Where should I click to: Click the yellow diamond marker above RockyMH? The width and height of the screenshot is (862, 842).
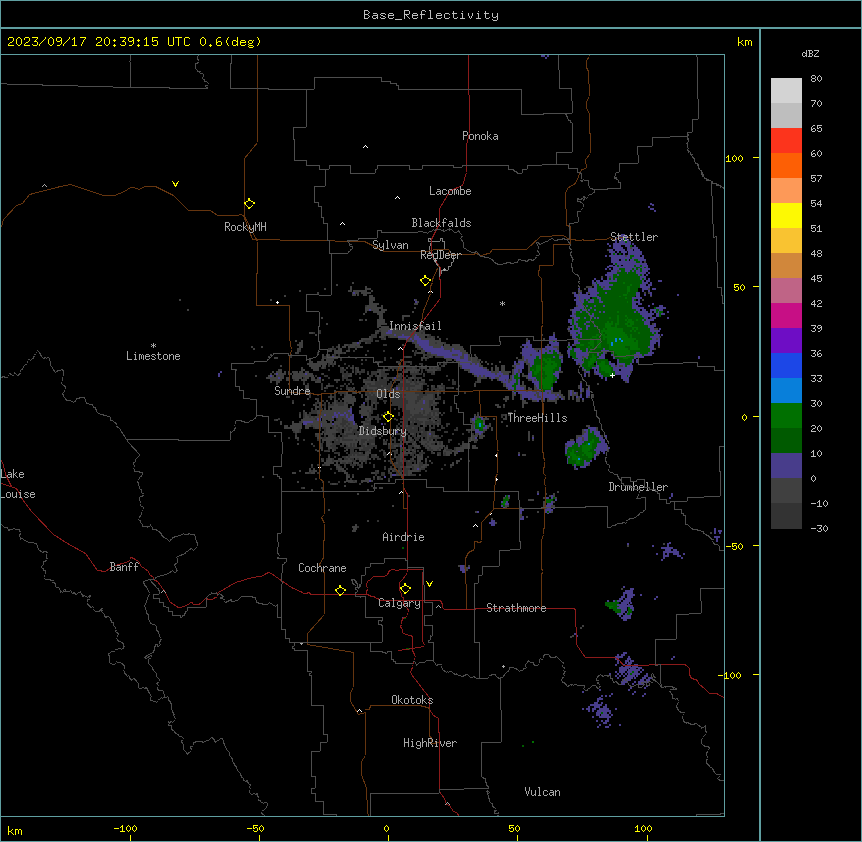point(249,204)
